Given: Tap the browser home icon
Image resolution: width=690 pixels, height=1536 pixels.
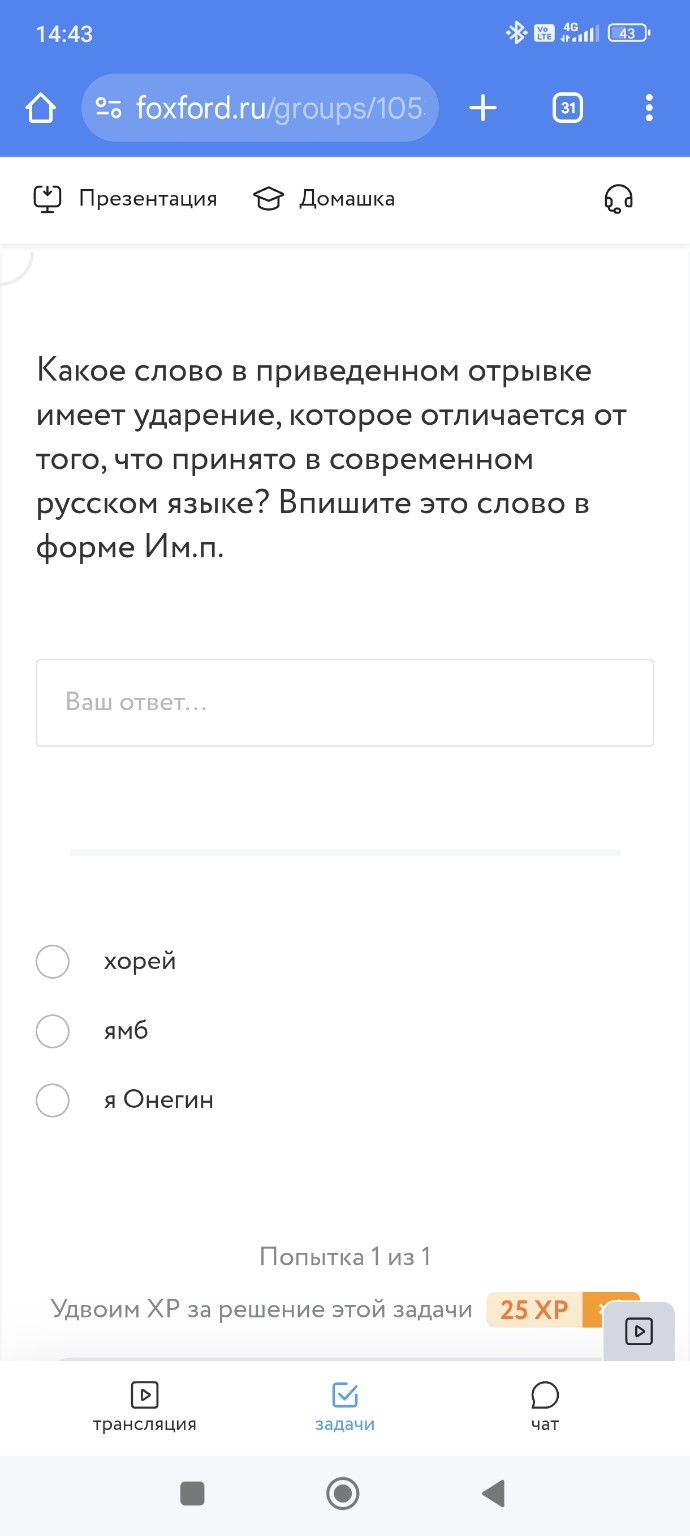Looking at the screenshot, I should click(39, 107).
